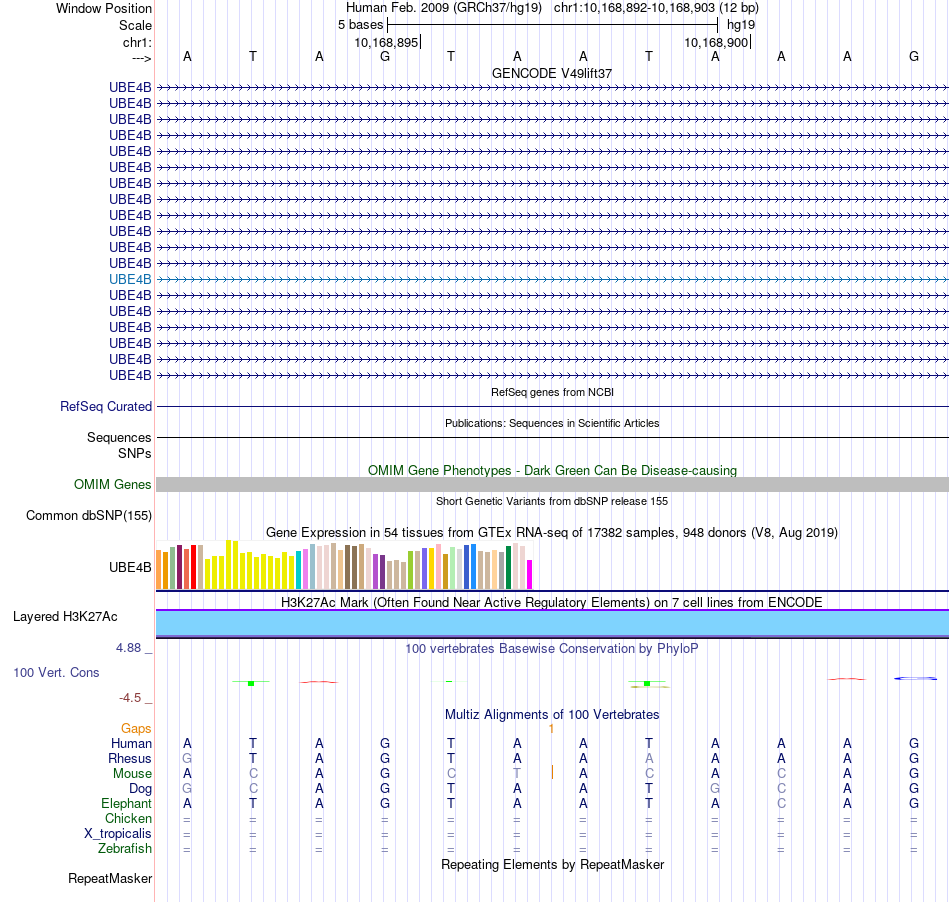Click the Dog alignment row label

tap(141, 789)
